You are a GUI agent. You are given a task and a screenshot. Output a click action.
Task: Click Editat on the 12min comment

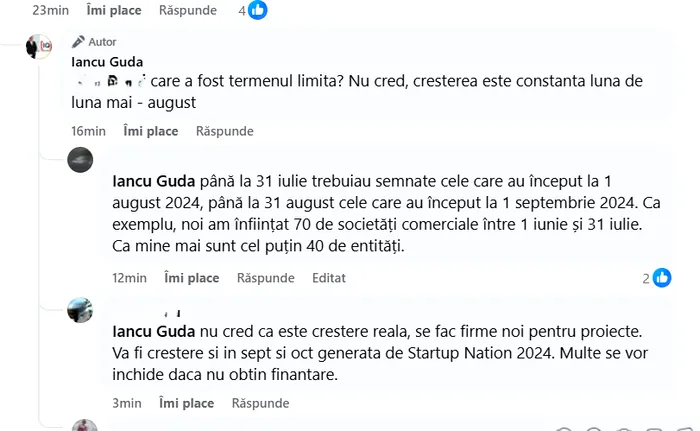click(x=330, y=278)
